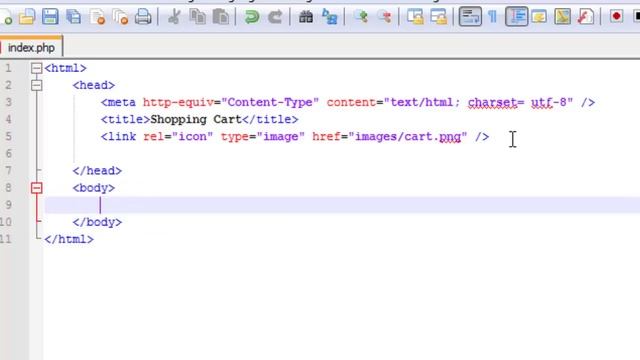Switch to the index.php tab
Image resolution: width=640 pixels, height=360 pixels.
click(31, 48)
